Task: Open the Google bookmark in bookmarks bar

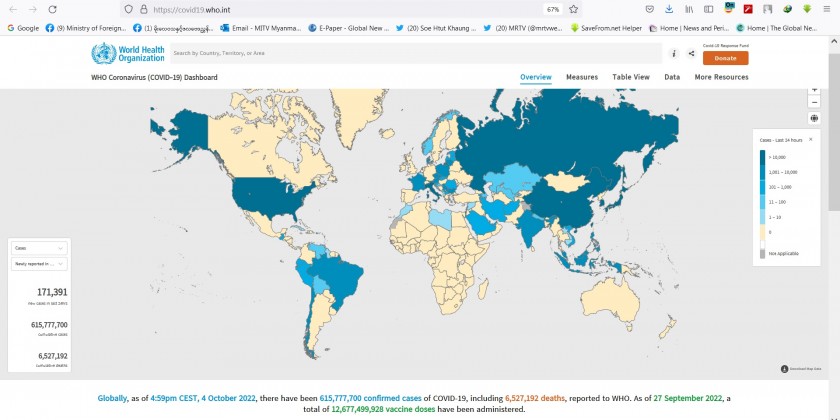Action: 22,28
